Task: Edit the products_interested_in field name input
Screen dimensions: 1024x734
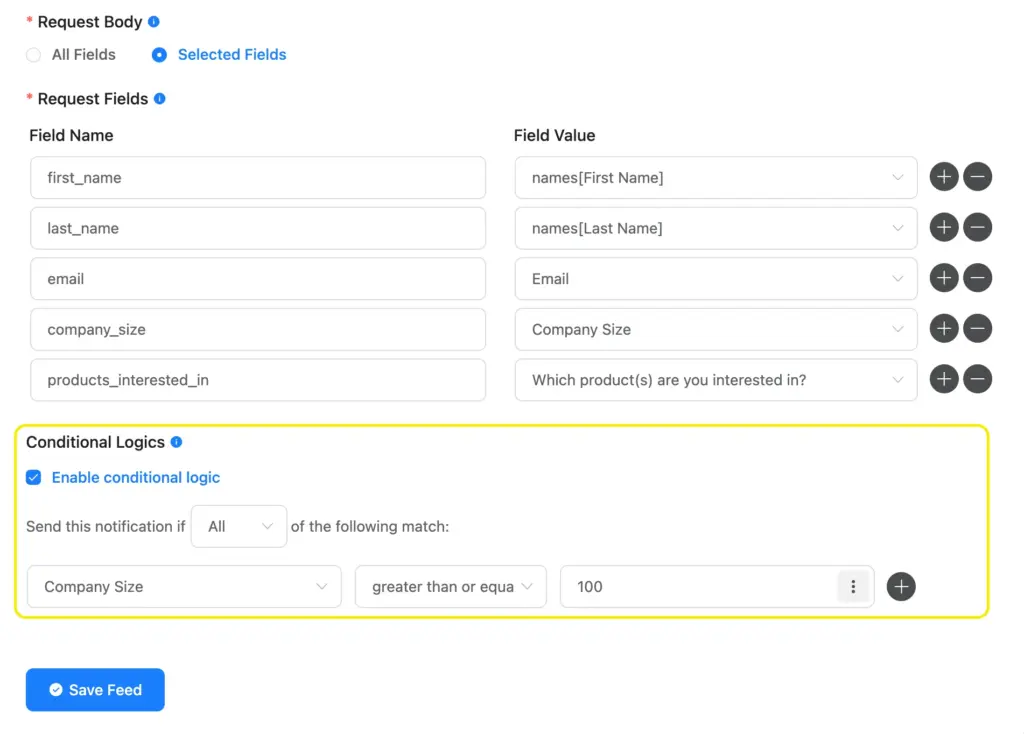Action: pos(258,380)
